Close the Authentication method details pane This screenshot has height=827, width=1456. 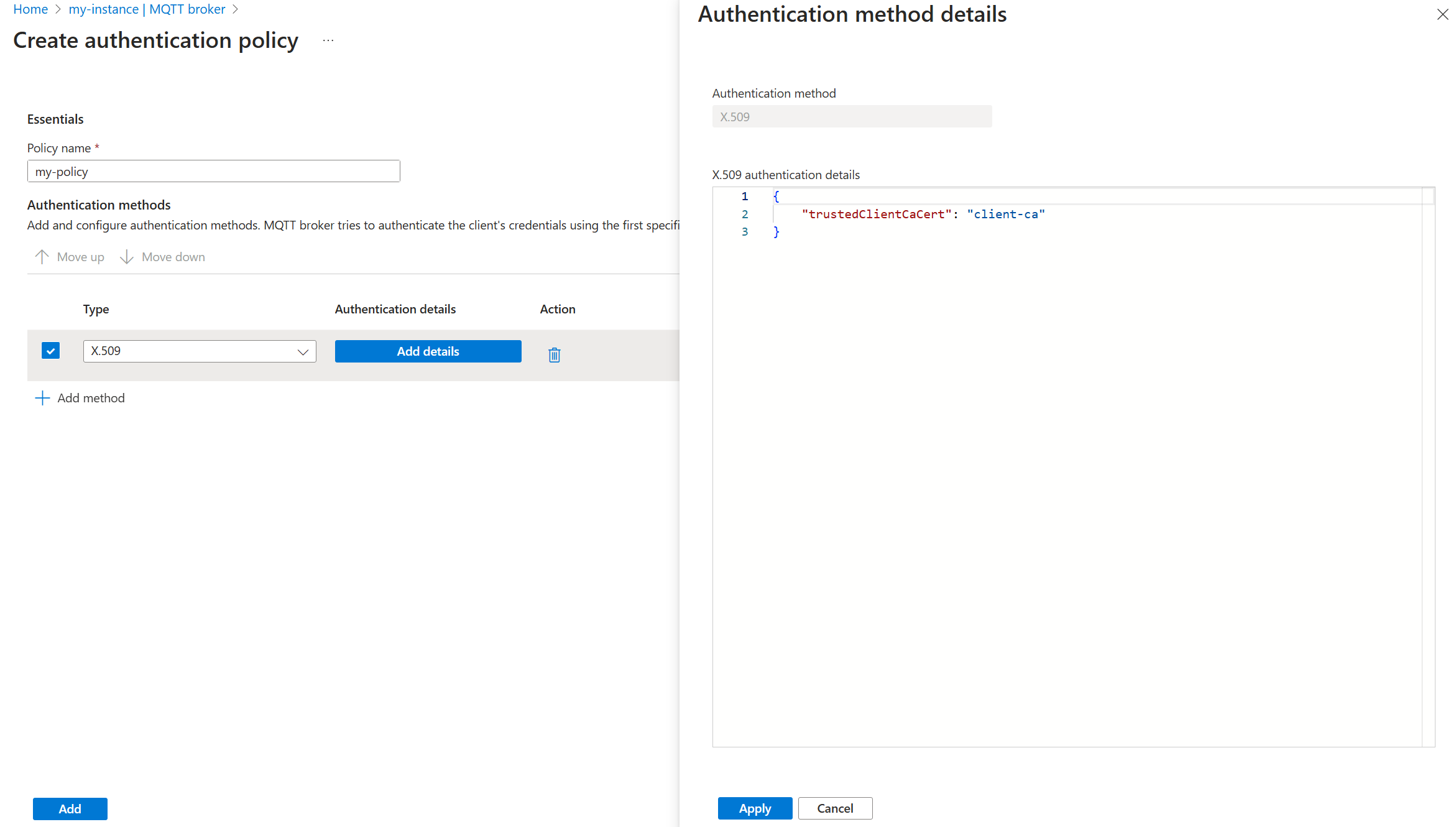1442,14
